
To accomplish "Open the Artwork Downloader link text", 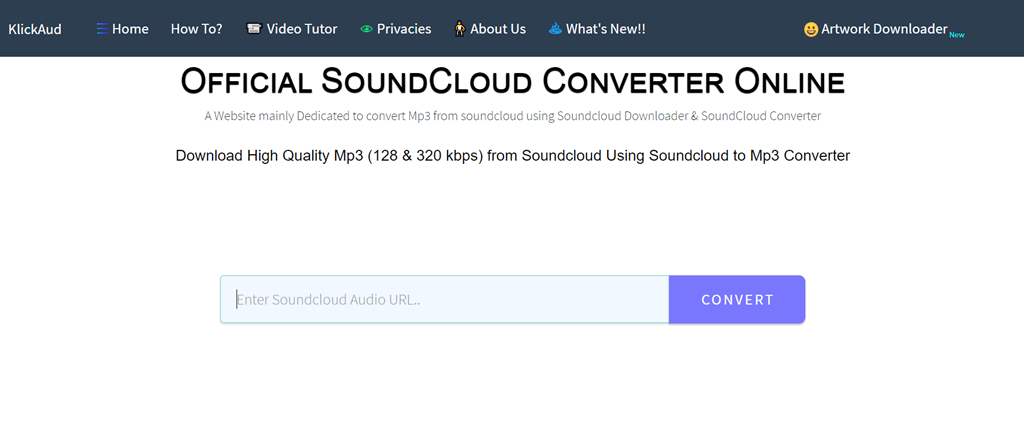I will pos(883,29).
